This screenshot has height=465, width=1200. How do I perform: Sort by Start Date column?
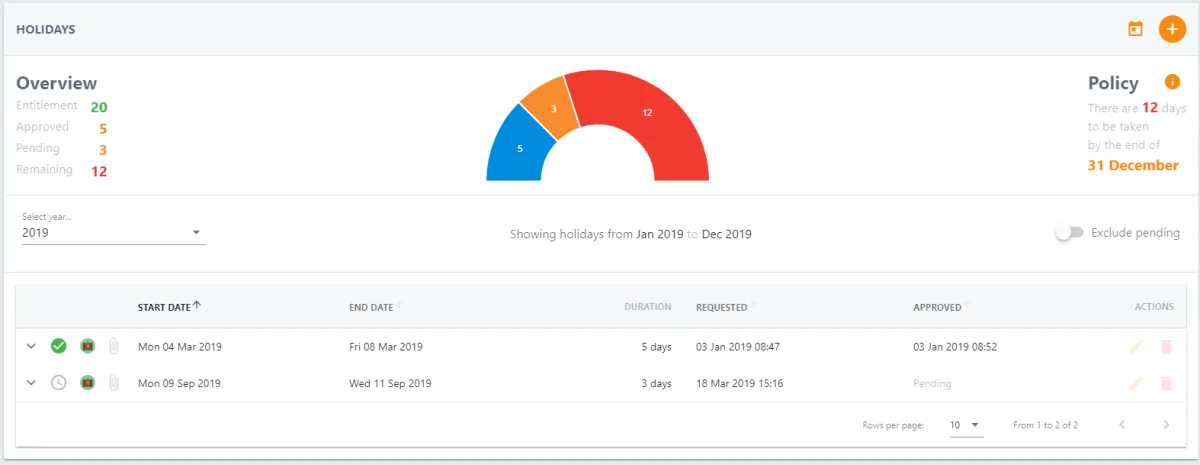pos(170,306)
